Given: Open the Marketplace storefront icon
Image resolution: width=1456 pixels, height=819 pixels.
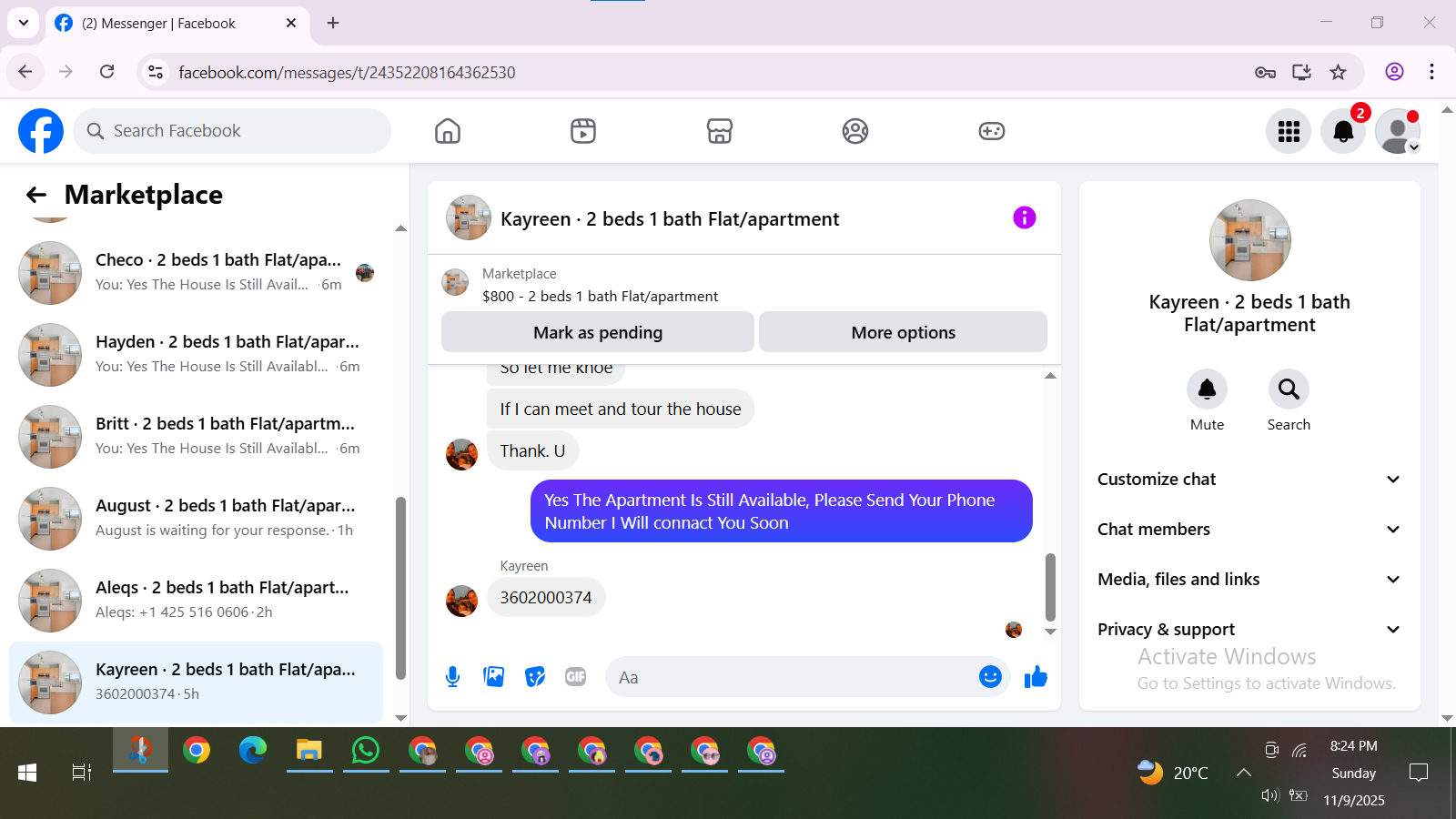Looking at the screenshot, I should [x=720, y=131].
